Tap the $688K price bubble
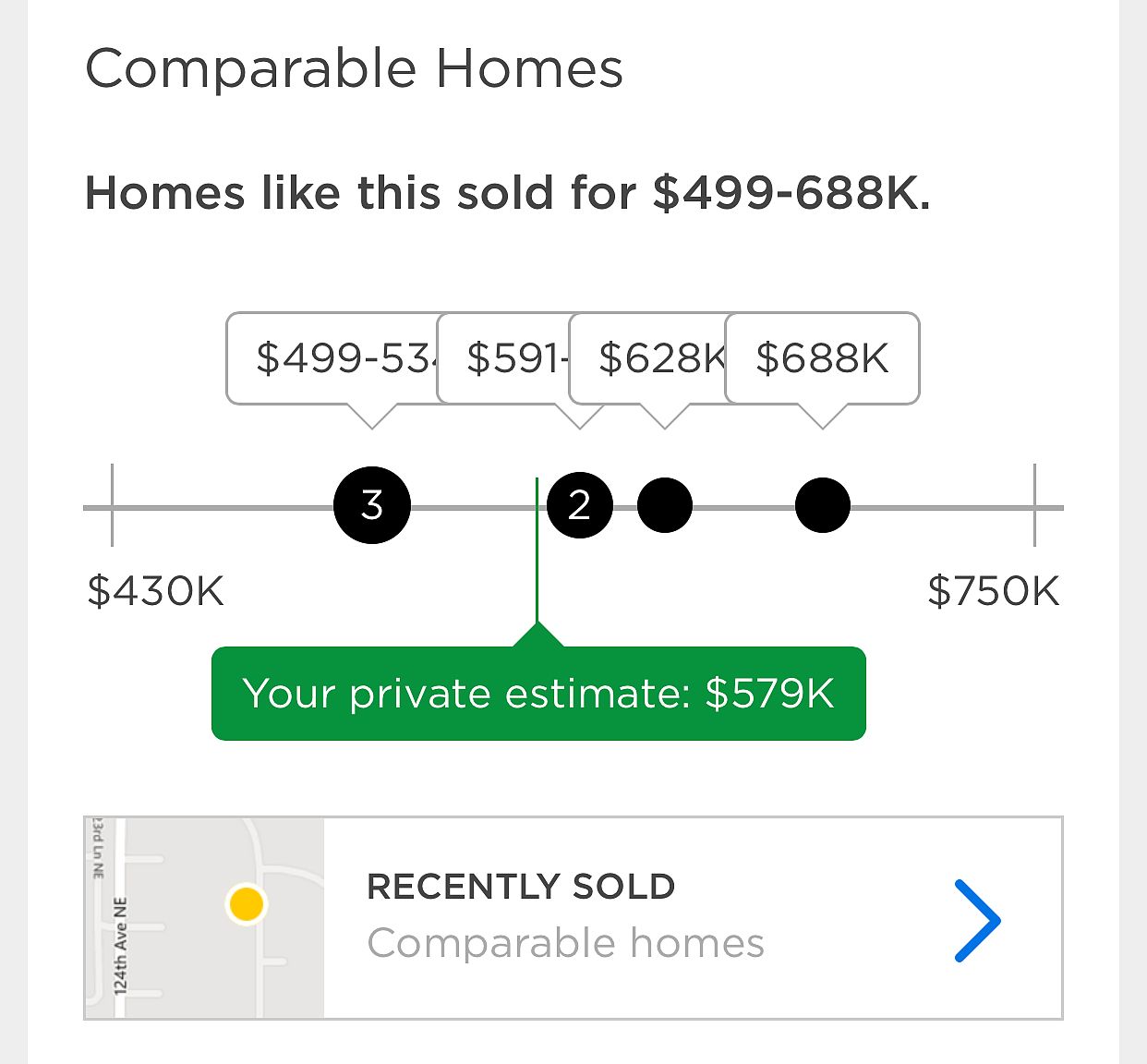The width and height of the screenshot is (1147, 1064). [x=823, y=358]
